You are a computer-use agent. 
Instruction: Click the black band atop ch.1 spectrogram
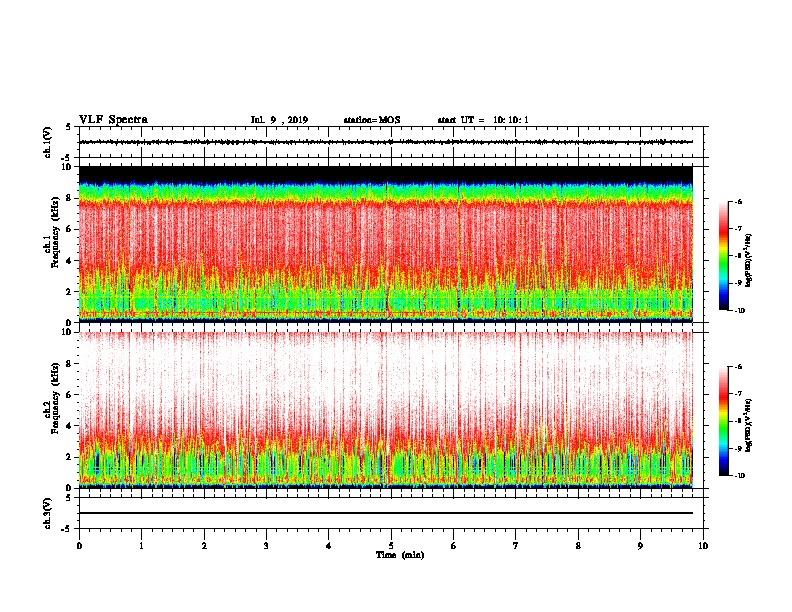coord(386,174)
